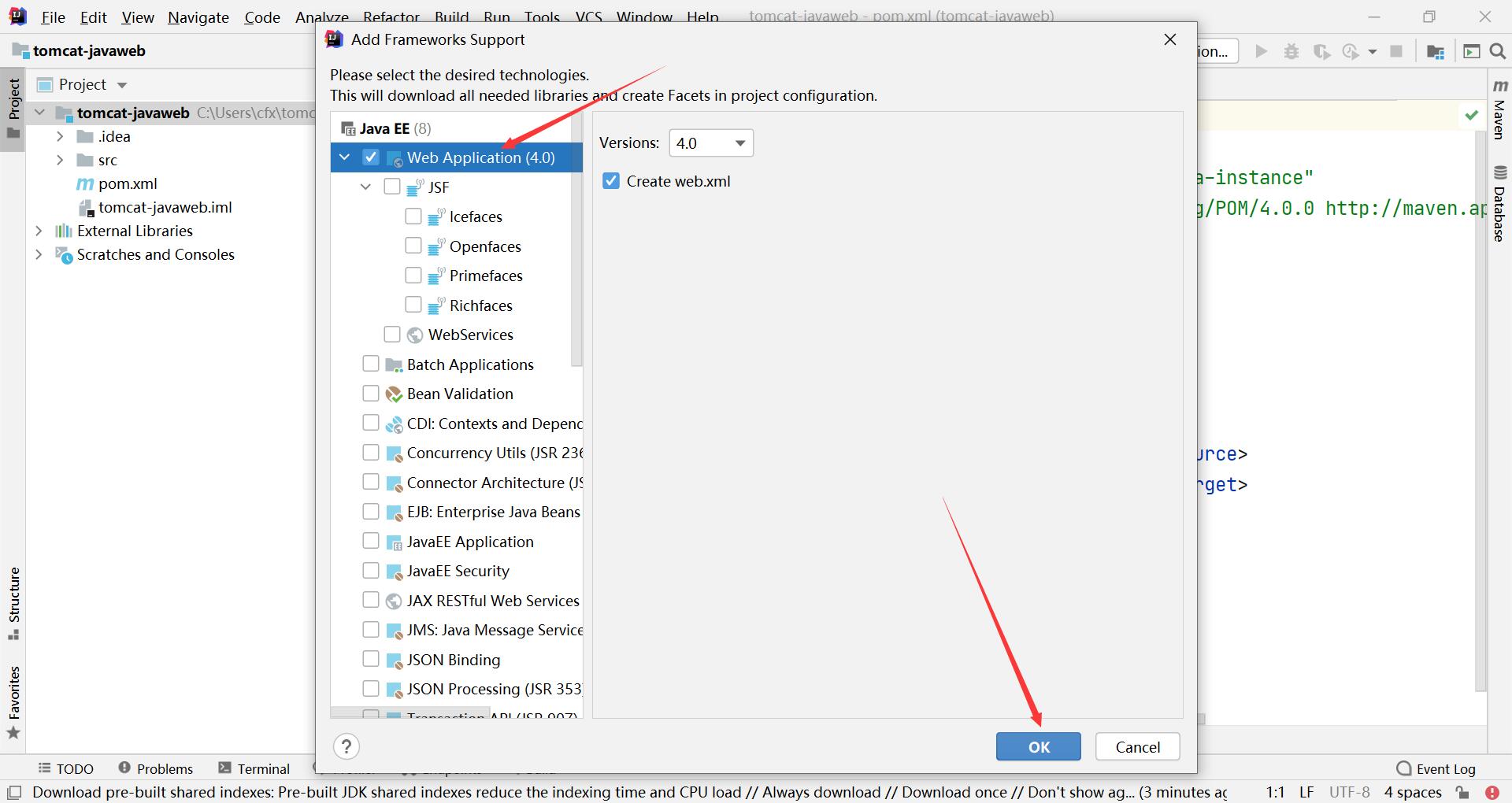Open the Code menu
This screenshot has width=1512, height=803.
click(262, 17)
